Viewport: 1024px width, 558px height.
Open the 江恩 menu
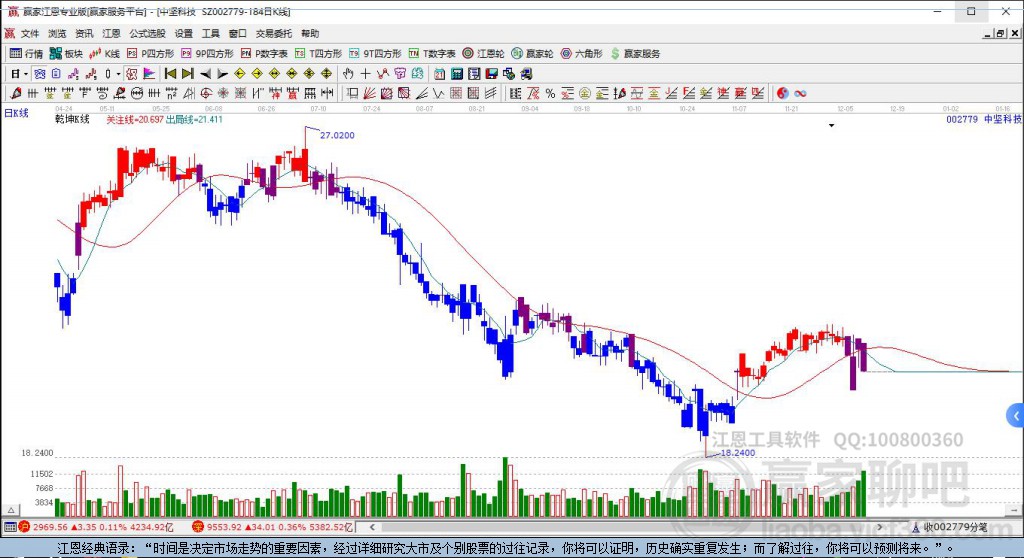coord(111,33)
